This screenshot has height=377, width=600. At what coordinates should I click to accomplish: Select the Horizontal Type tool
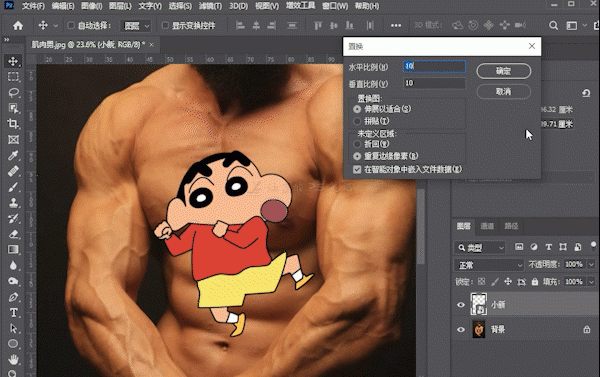(x=13, y=312)
